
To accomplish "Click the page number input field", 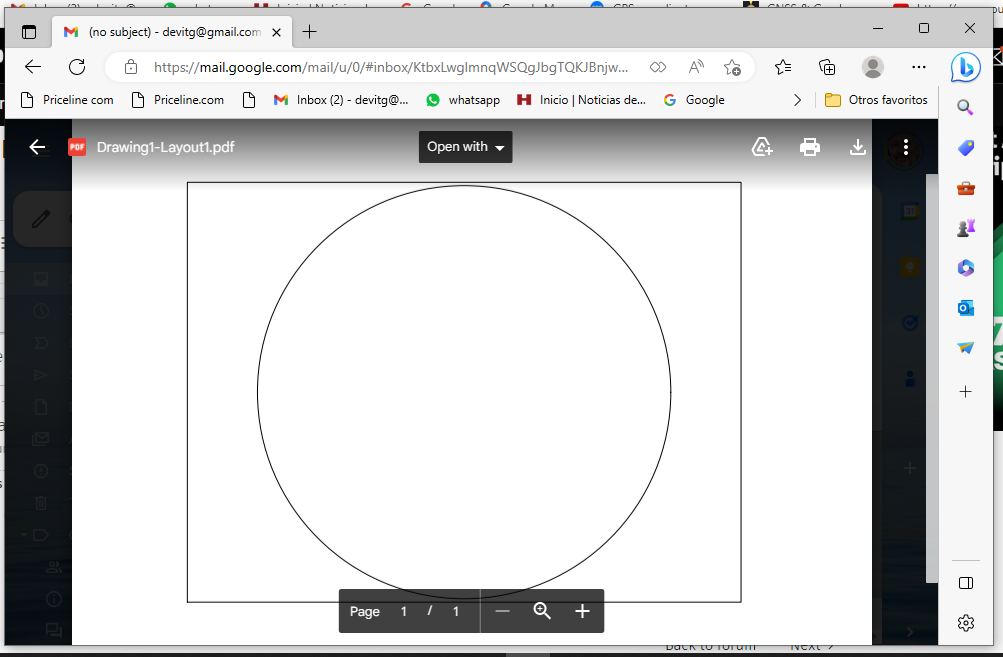I will 403,611.
